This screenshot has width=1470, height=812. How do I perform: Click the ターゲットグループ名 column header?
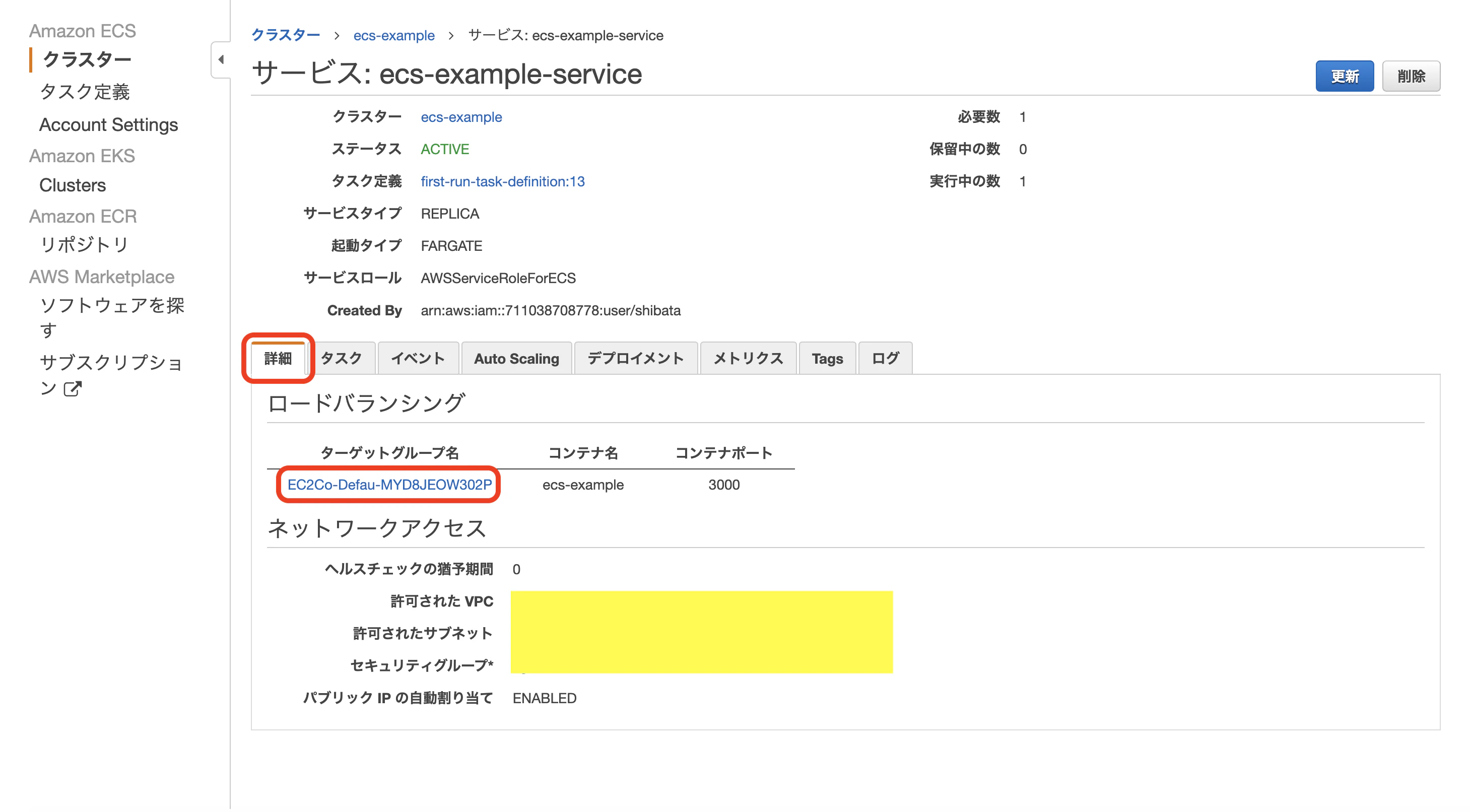(389, 452)
